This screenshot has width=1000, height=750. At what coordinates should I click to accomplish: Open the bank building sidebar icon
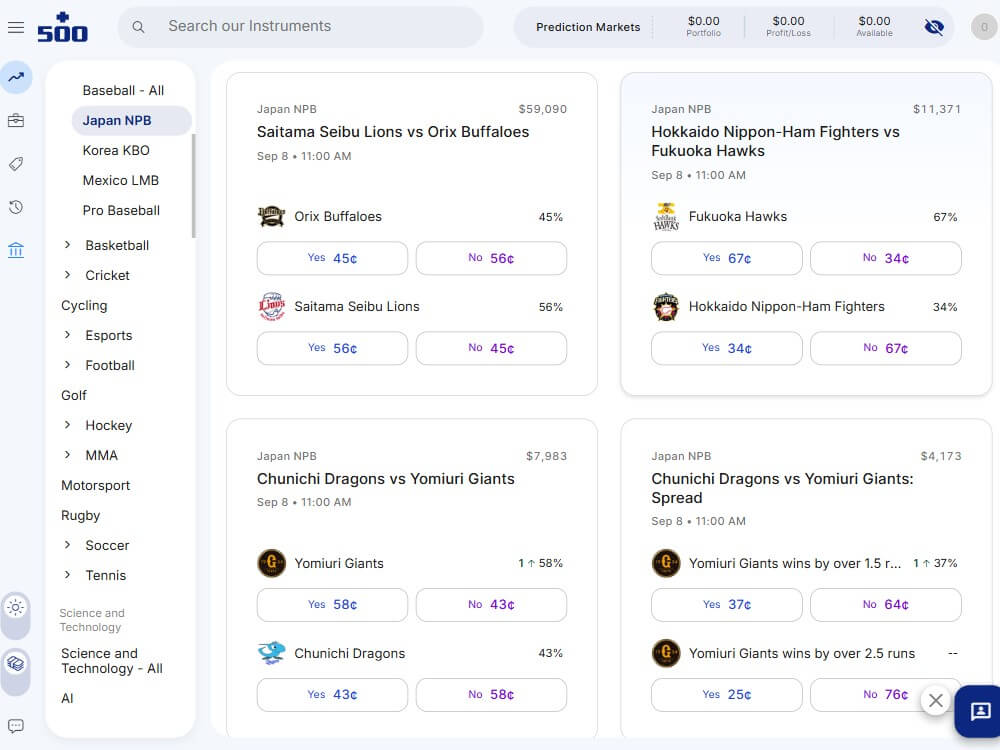click(x=16, y=250)
